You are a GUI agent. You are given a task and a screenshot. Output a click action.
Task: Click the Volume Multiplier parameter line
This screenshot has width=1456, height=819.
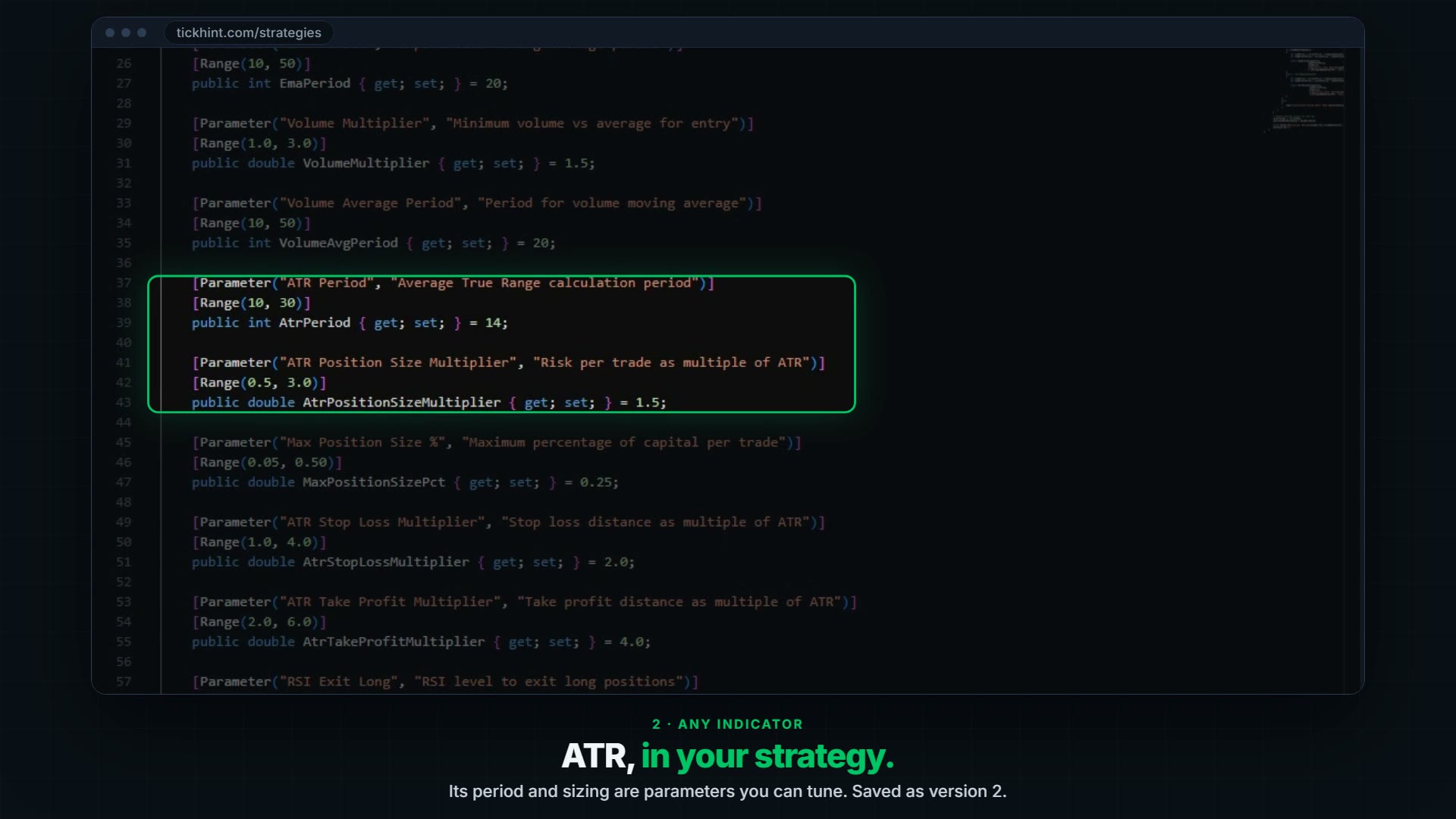tap(472, 124)
